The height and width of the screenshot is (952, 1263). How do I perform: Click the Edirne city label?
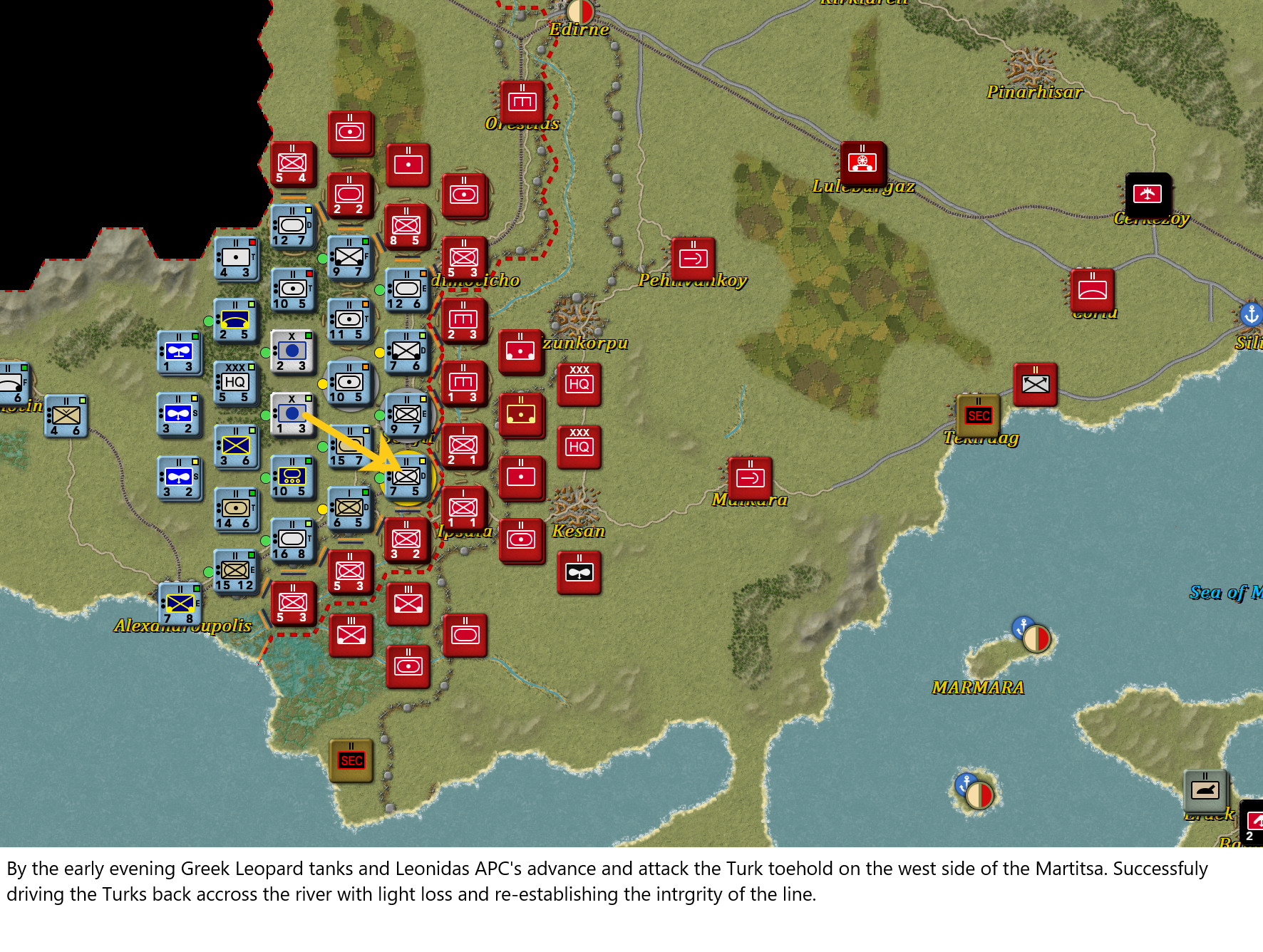coord(579,29)
